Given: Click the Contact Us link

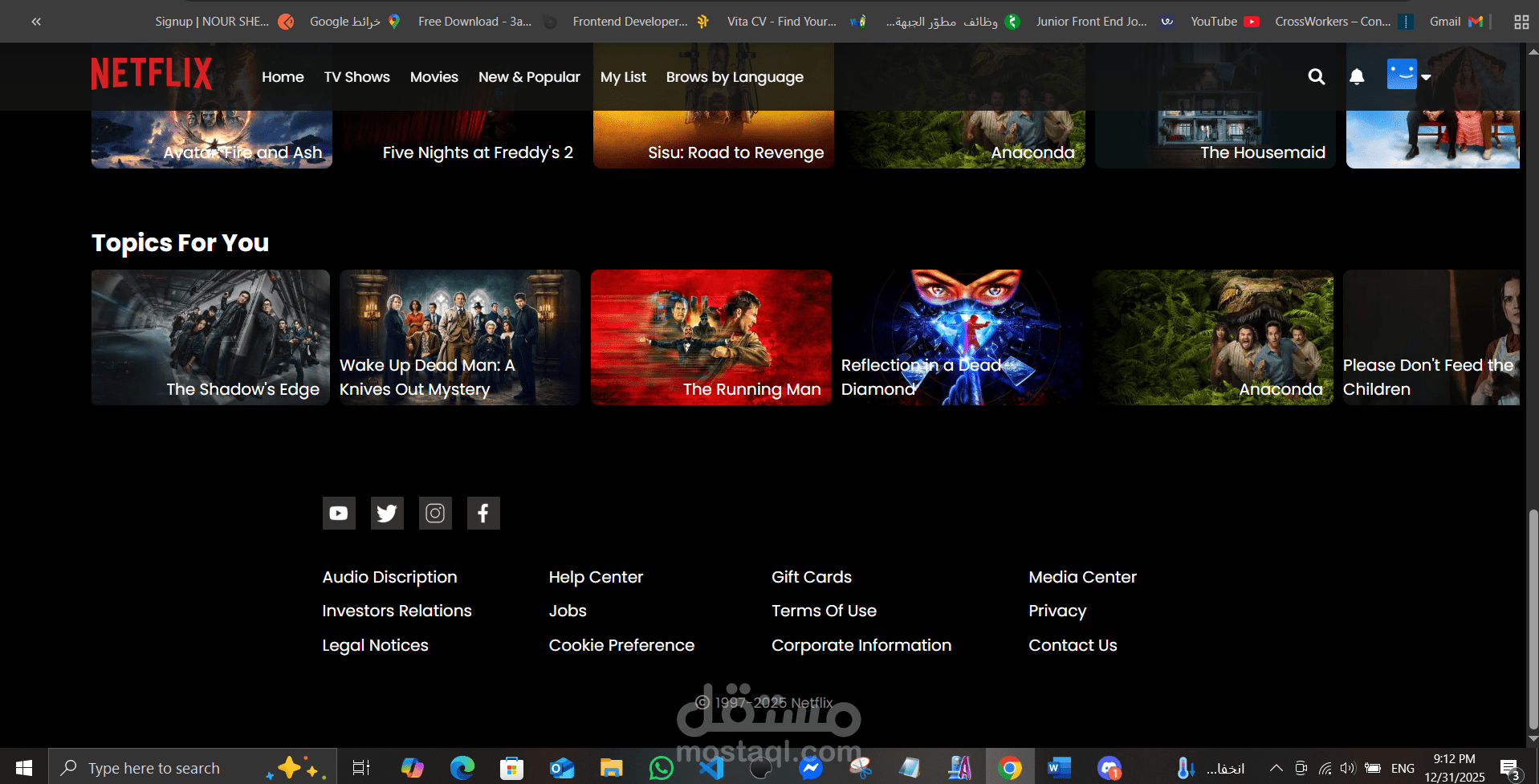Looking at the screenshot, I should (1073, 645).
